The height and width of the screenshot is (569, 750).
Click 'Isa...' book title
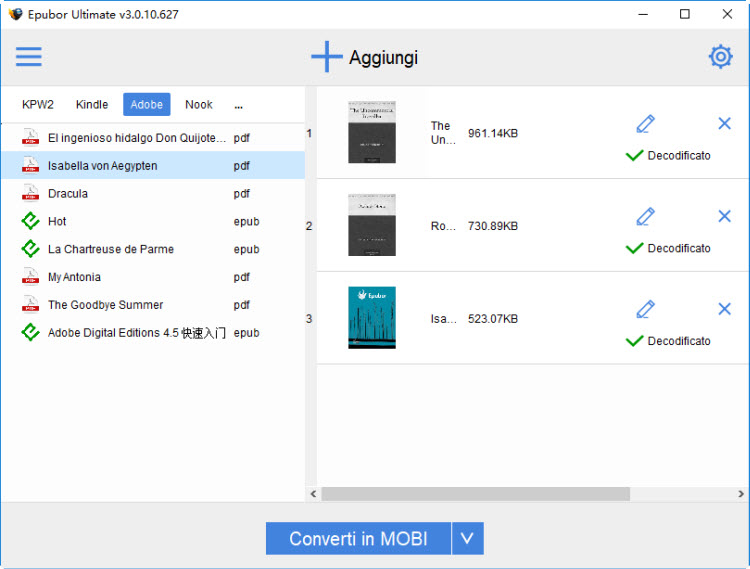point(443,318)
